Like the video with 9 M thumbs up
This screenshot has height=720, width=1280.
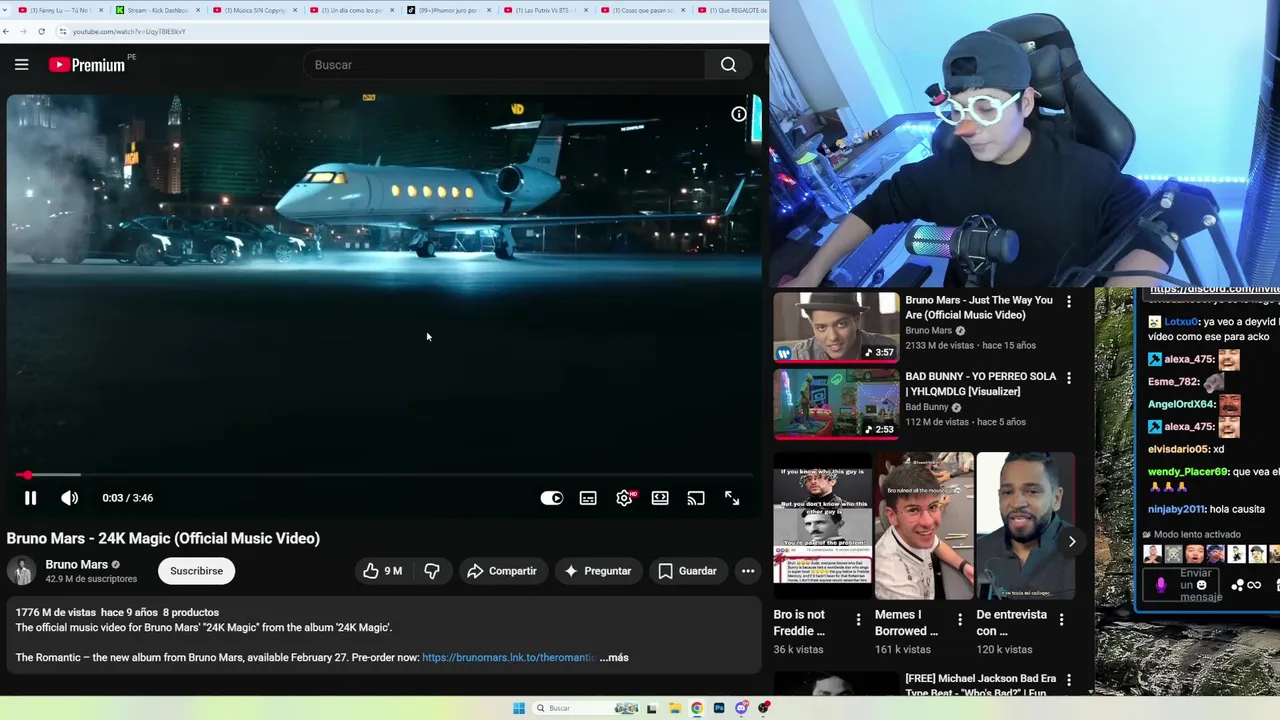pyautogui.click(x=383, y=571)
